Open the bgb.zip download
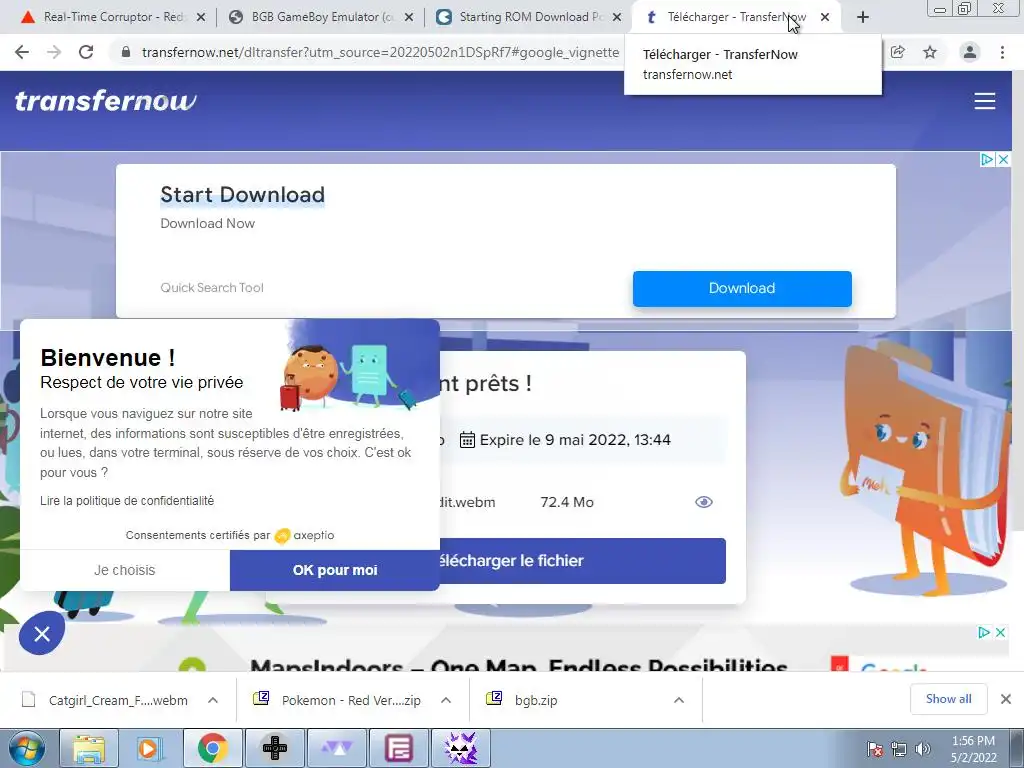 pos(522,700)
